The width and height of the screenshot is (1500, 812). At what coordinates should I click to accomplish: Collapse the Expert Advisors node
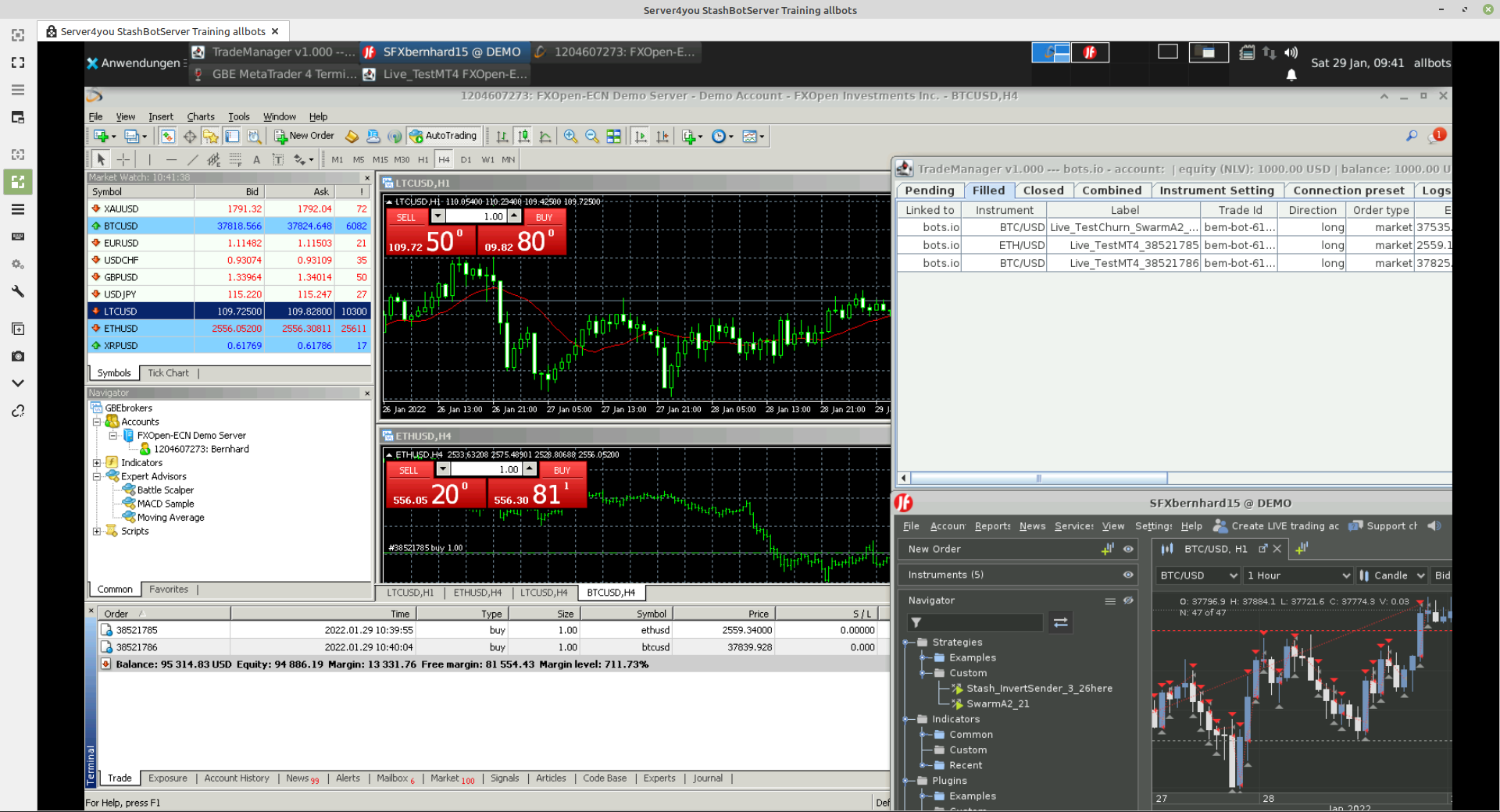click(97, 476)
